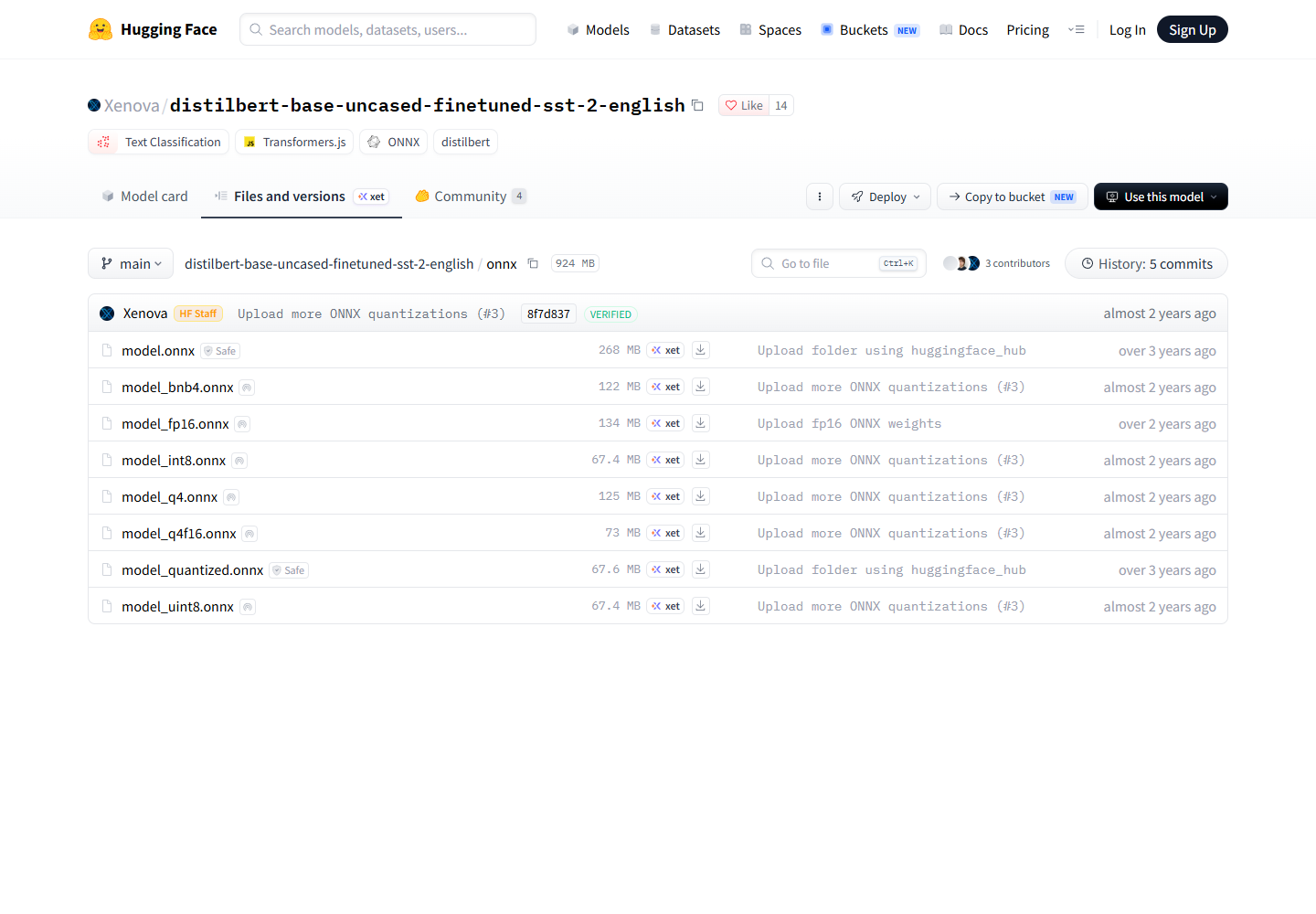Click the pickle scan icon beside model_bnb4.onnx
Image resolution: width=1316 pixels, height=914 pixels.
[247, 388]
